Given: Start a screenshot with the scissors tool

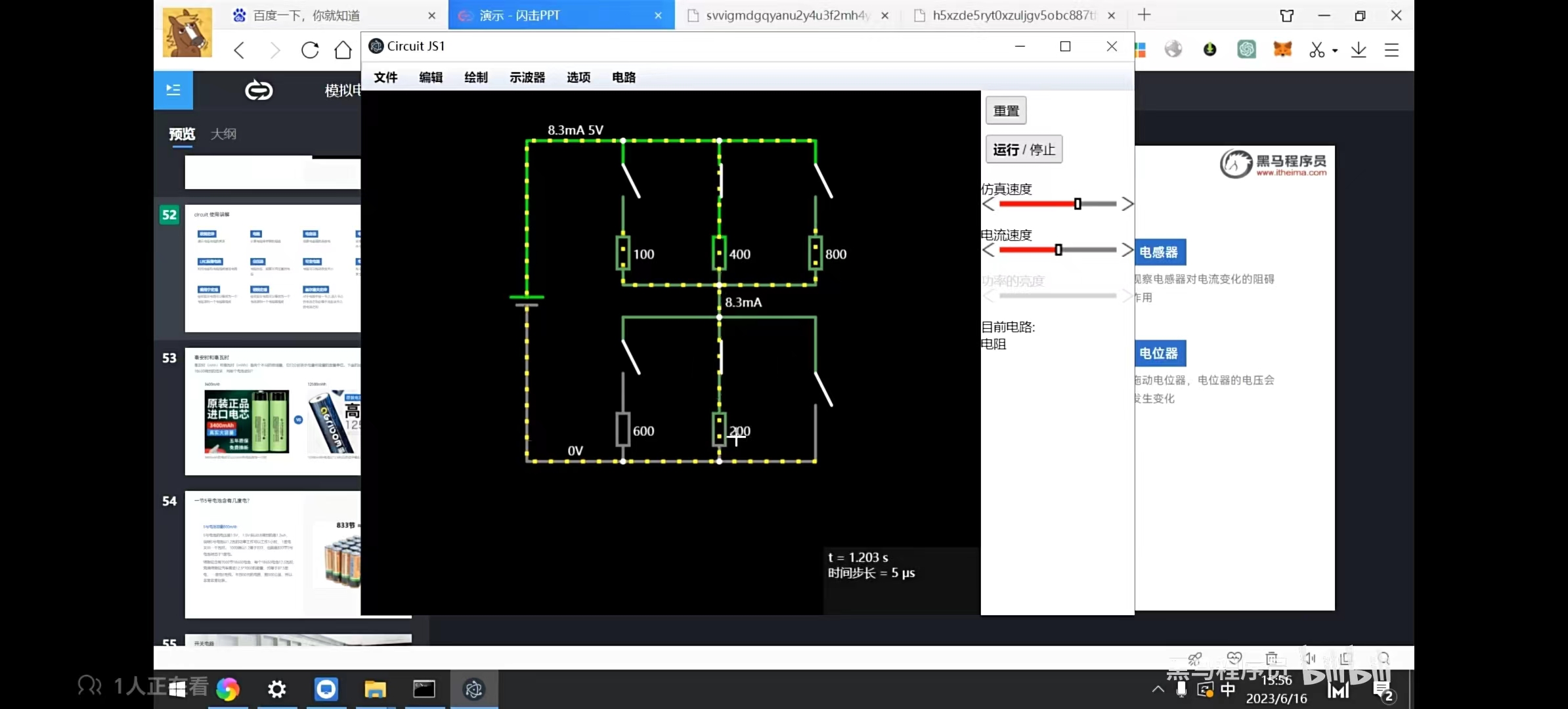Looking at the screenshot, I should click(x=1318, y=49).
